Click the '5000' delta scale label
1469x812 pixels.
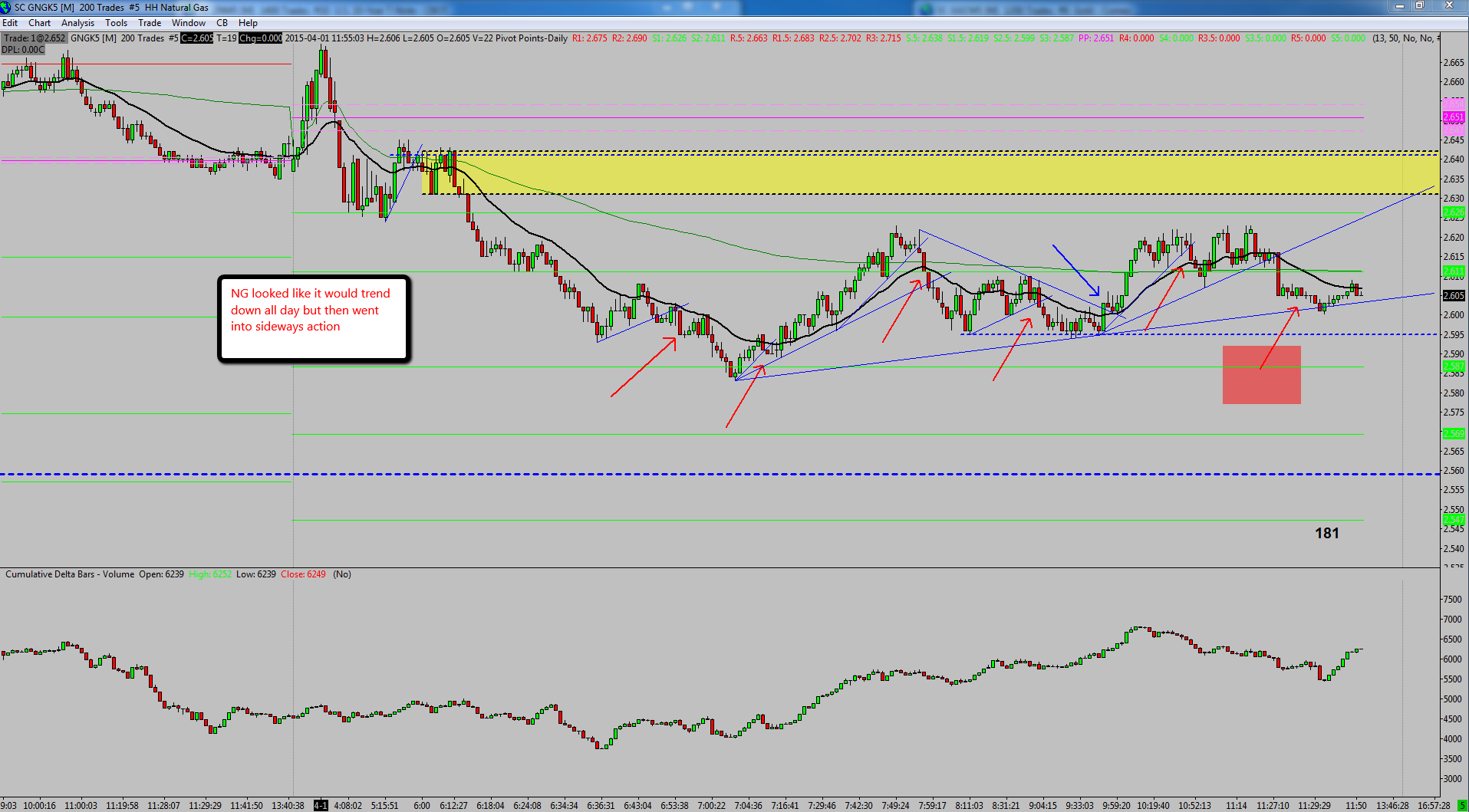[x=1452, y=699]
